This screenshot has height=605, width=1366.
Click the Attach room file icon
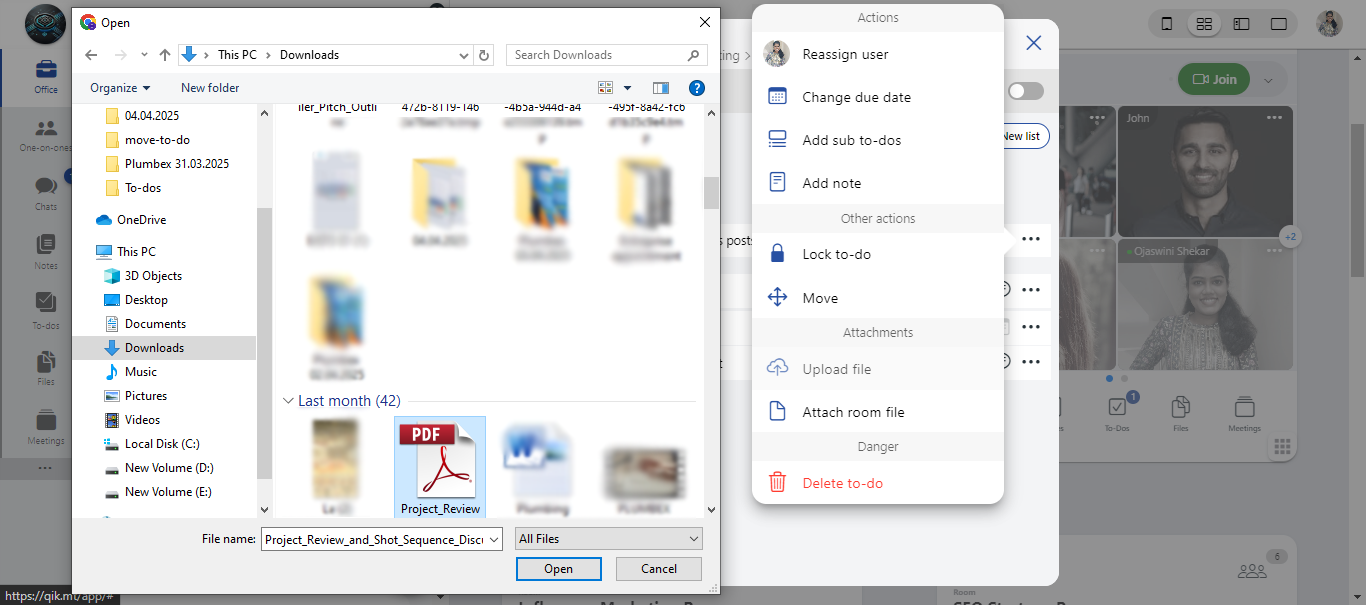[x=777, y=412]
